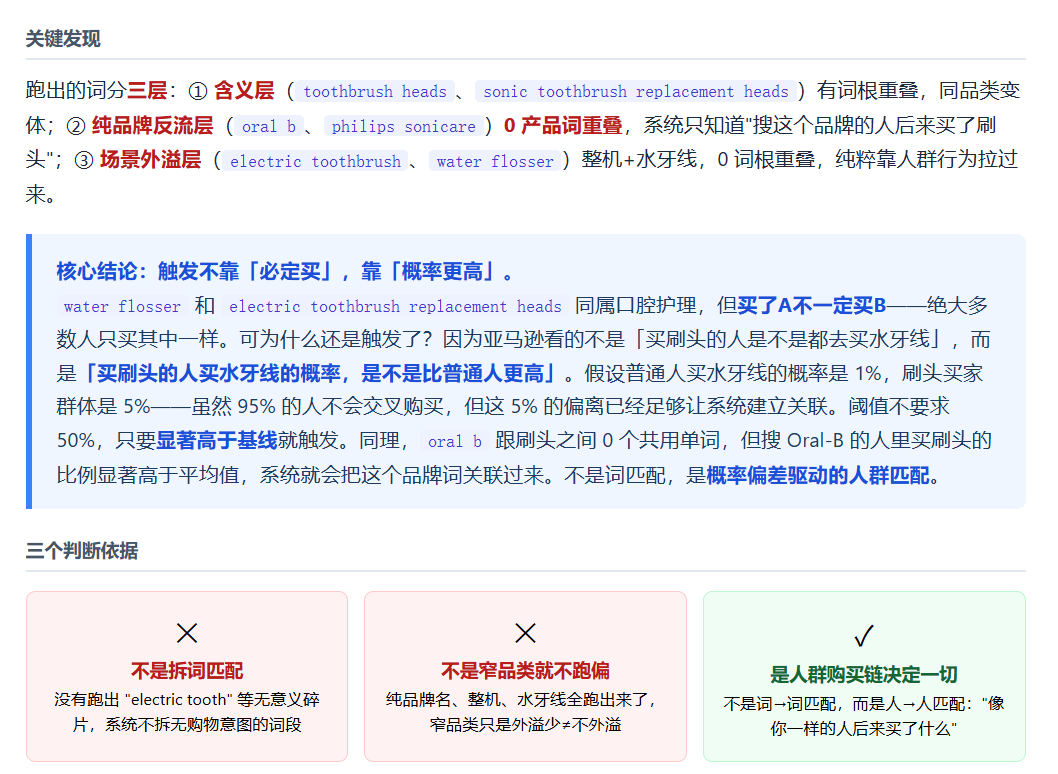
Task: Click the 'water flosser' tag in 场景外溢层
Action: (x=495, y=161)
